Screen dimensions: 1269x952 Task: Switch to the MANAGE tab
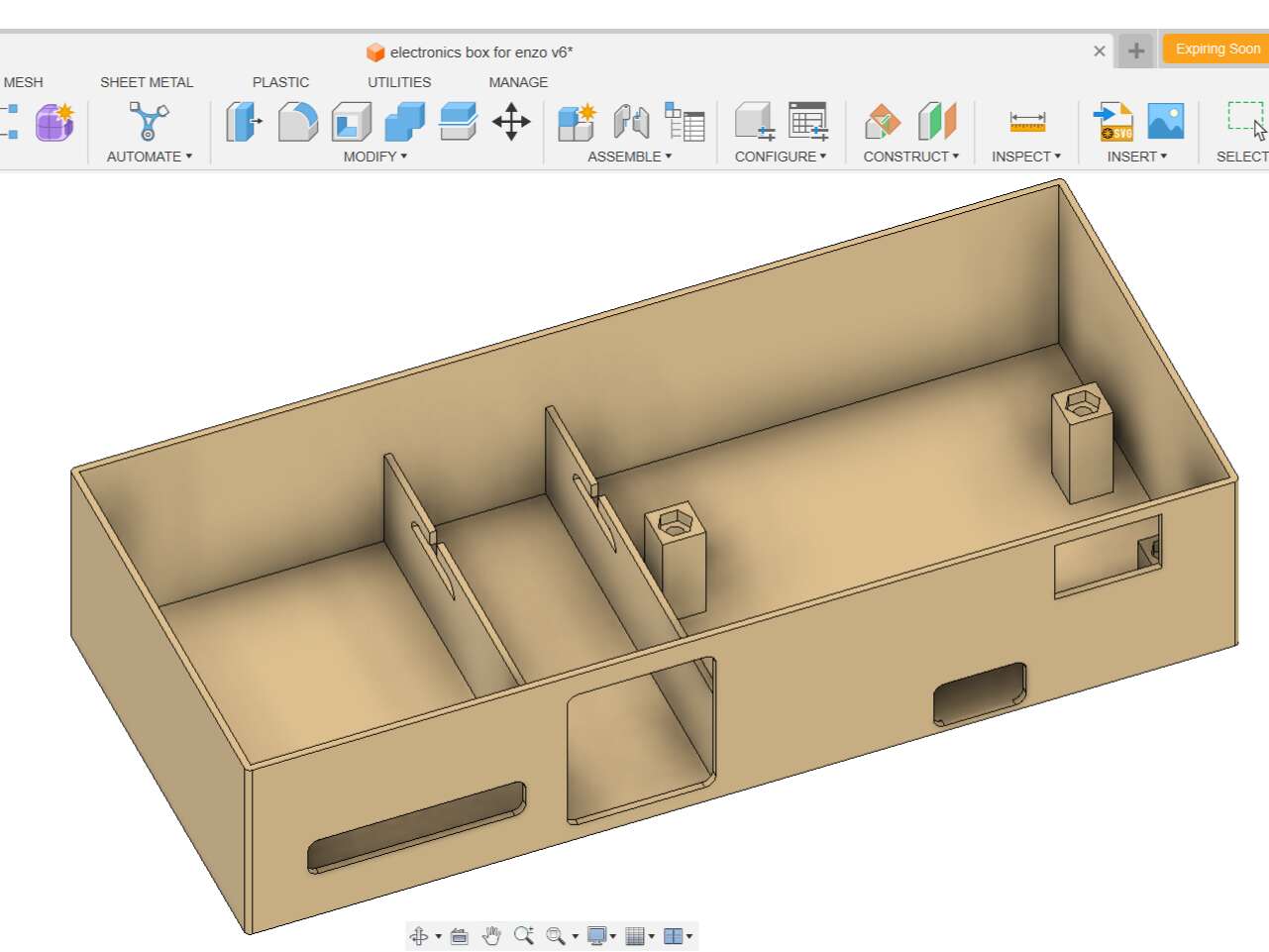pos(518,82)
